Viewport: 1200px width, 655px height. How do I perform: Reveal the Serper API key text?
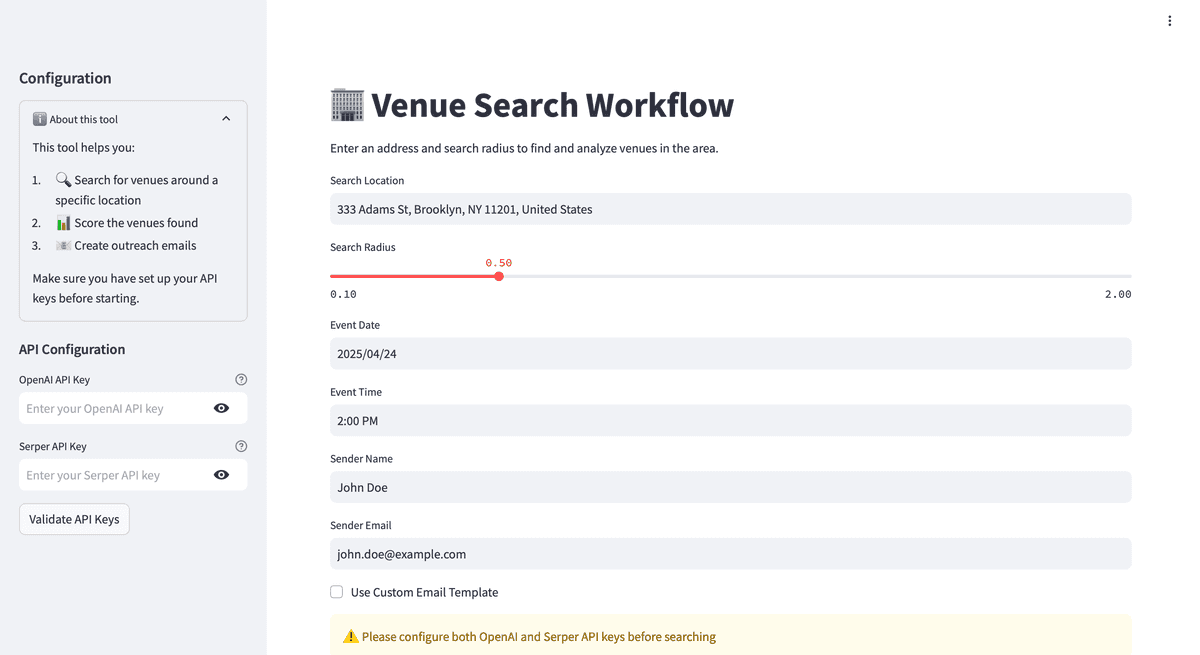click(x=221, y=475)
